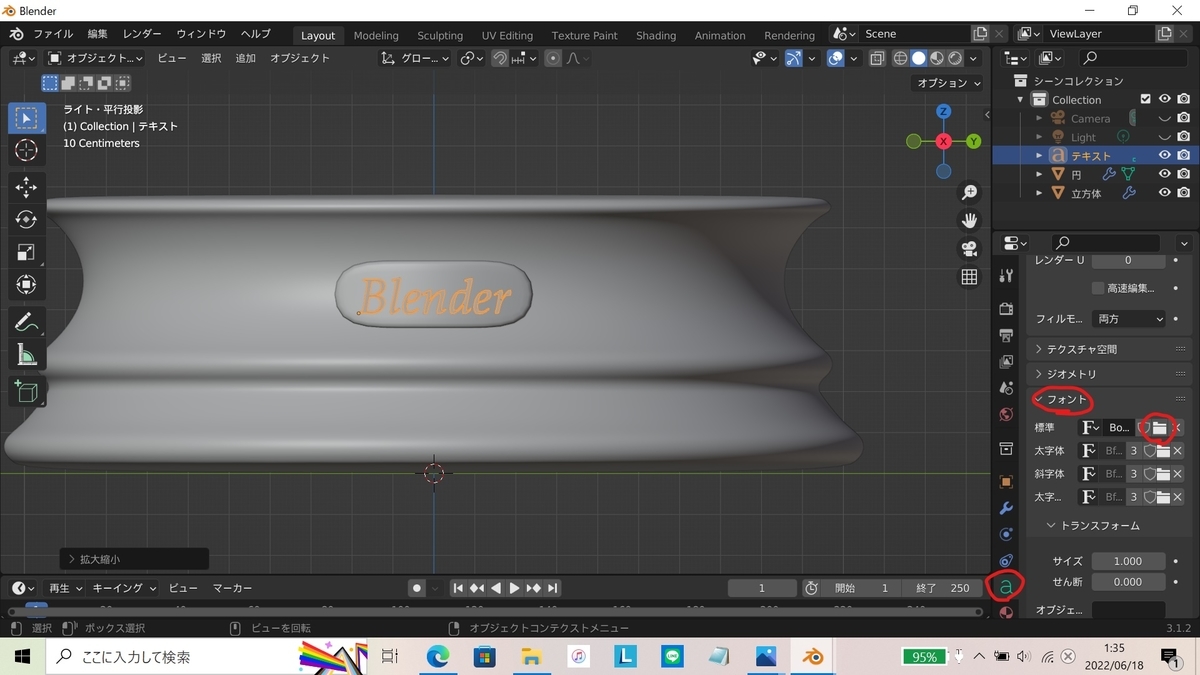Open the レンダー menu
This screenshot has height=675, width=1200.
(142, 34)
